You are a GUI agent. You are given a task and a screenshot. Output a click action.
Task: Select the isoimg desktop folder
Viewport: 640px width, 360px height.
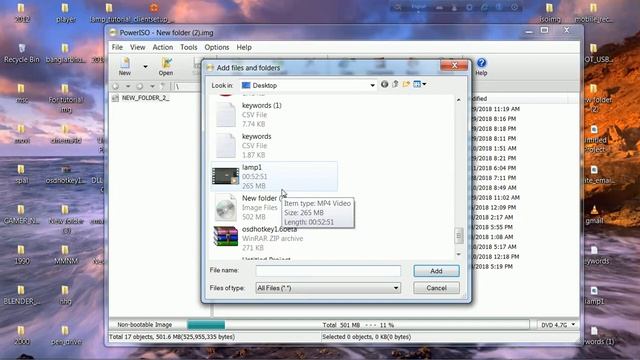pyautogui.click(x=550, y=13)
